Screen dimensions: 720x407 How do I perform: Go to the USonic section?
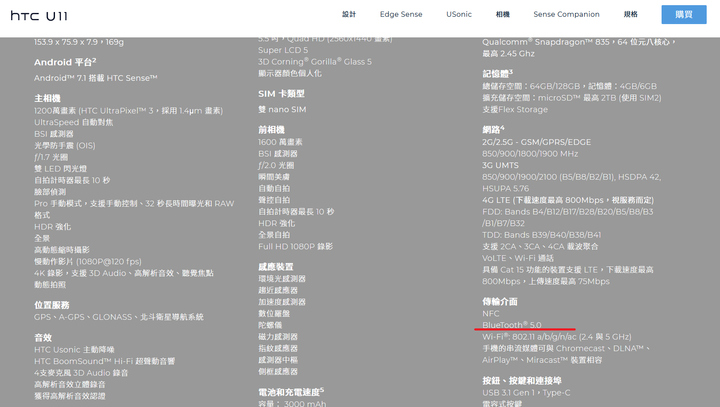click(x=459, y=14)
